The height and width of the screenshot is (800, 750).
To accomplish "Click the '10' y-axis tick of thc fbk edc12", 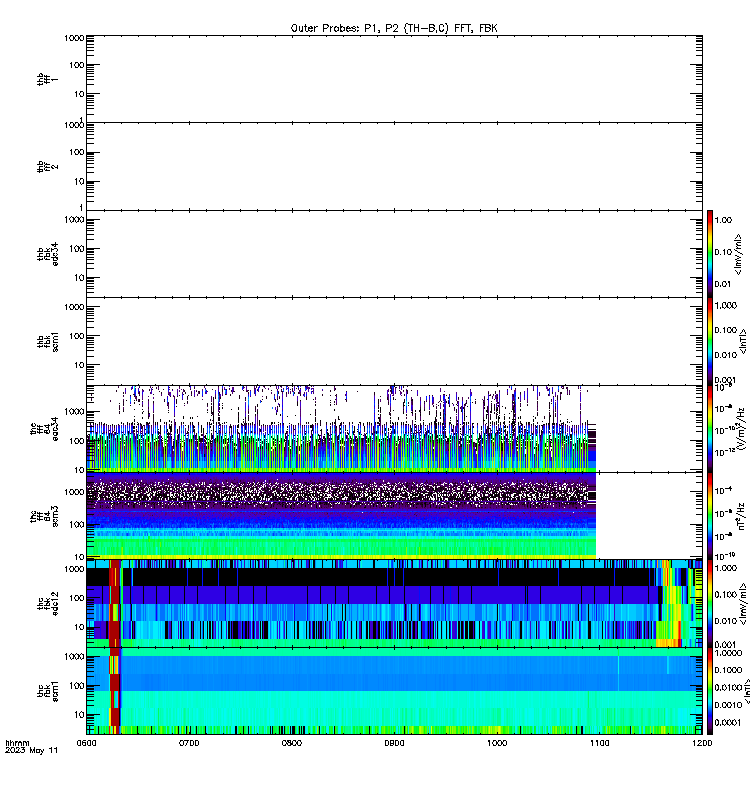I will tap(80, 627).
